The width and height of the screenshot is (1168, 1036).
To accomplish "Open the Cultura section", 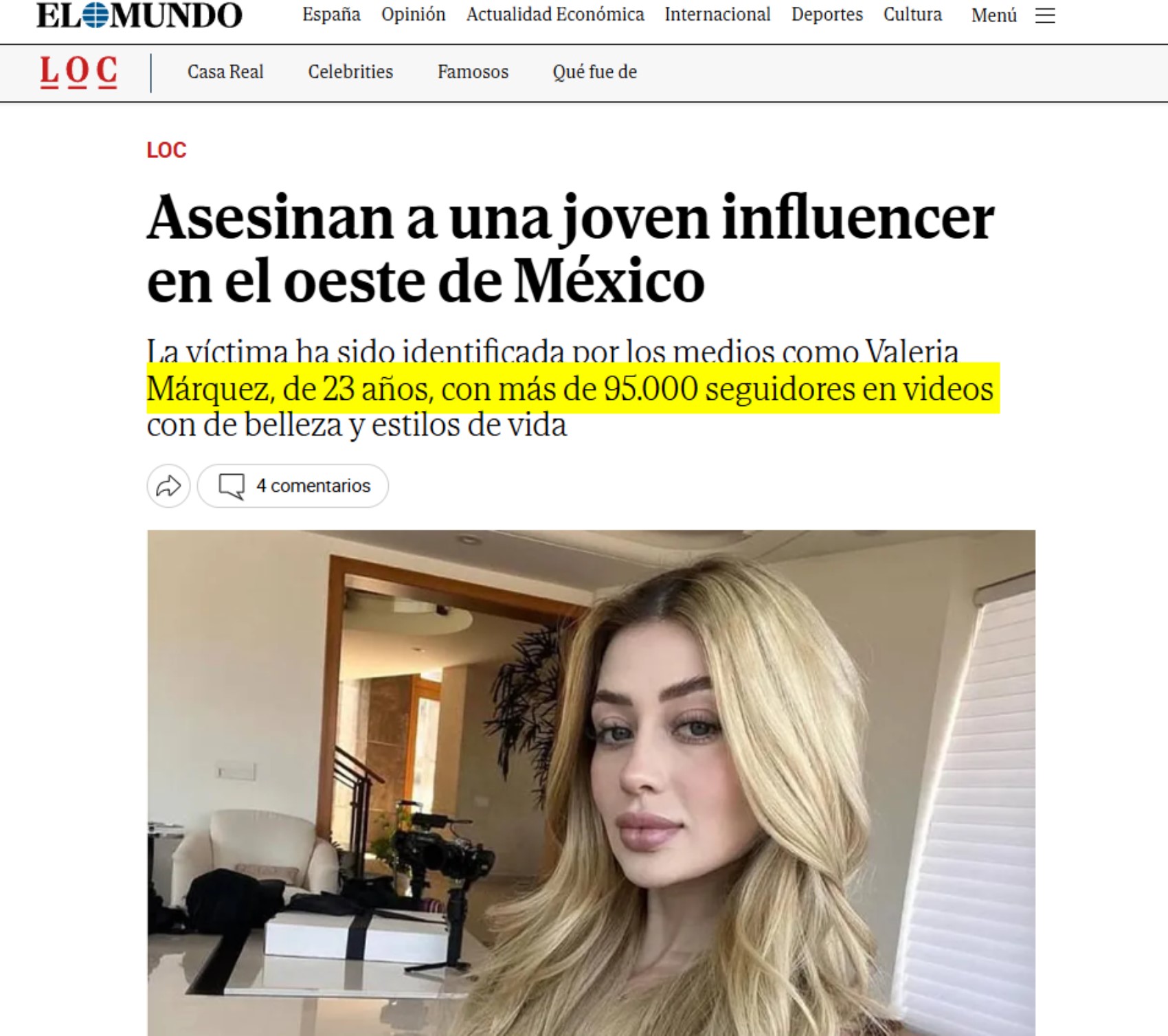I will (912, 14).
